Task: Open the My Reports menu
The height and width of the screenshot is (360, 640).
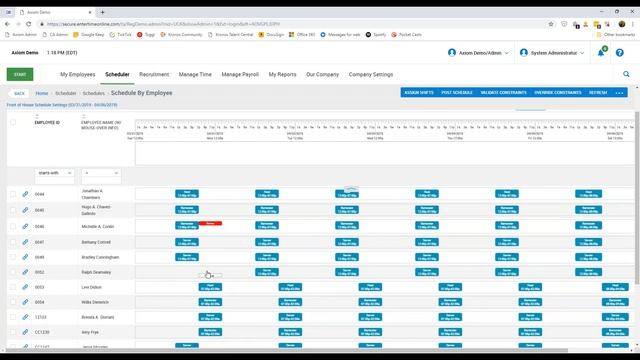Action: [x=282, y=74]
